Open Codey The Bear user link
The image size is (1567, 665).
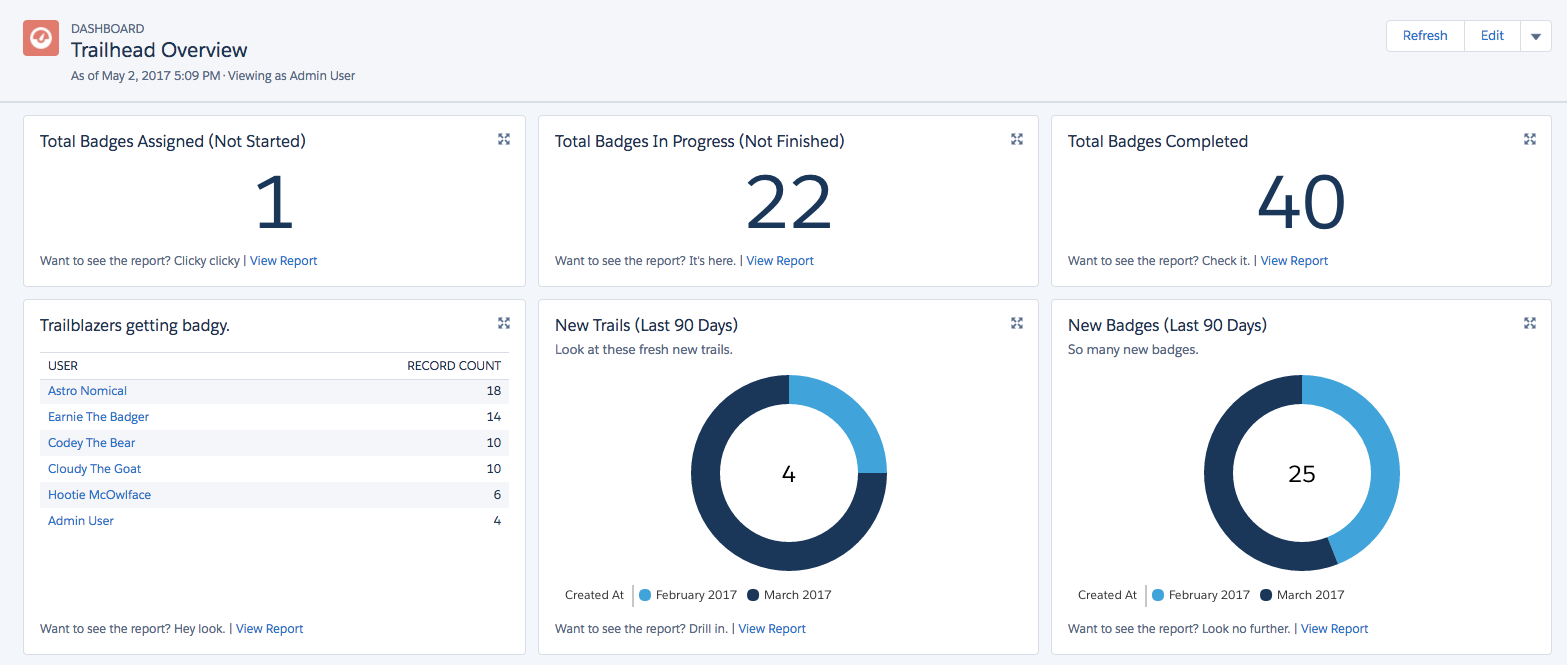[x=91, y=443]
